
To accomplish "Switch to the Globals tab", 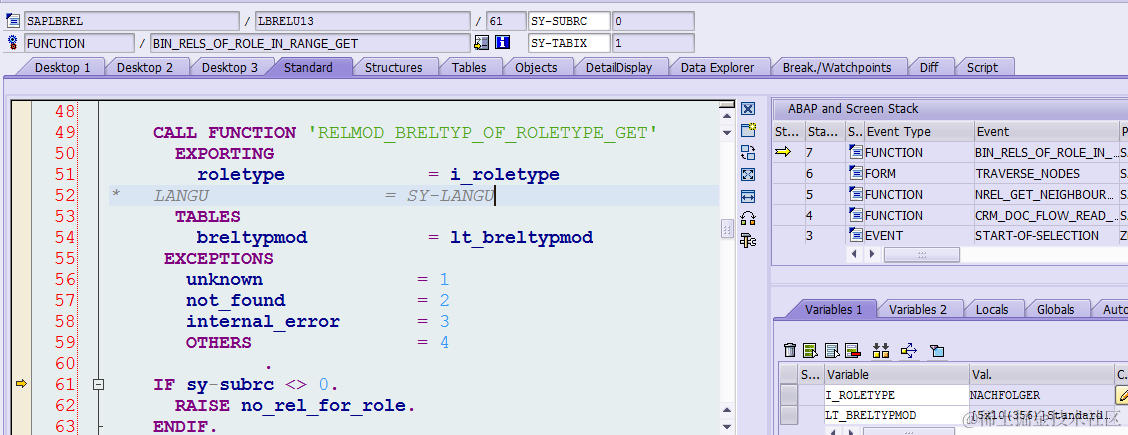I will coord(1055,310).
